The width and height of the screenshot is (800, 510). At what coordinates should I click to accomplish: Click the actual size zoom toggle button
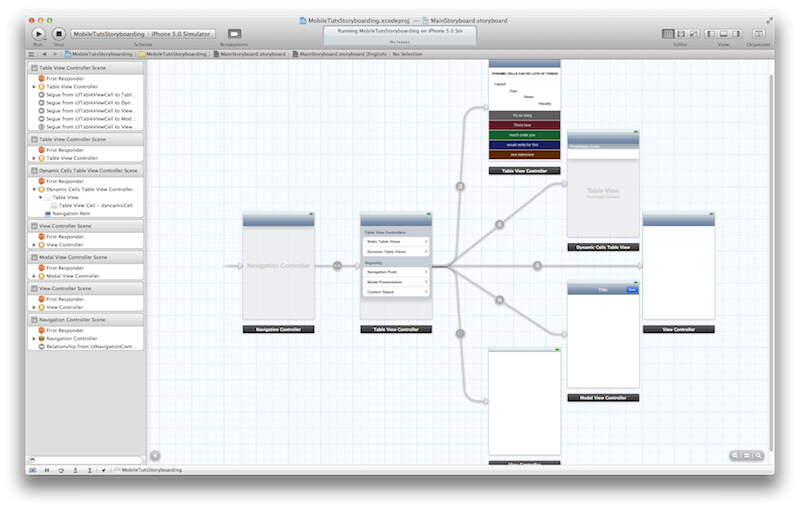tap(747, 455)
